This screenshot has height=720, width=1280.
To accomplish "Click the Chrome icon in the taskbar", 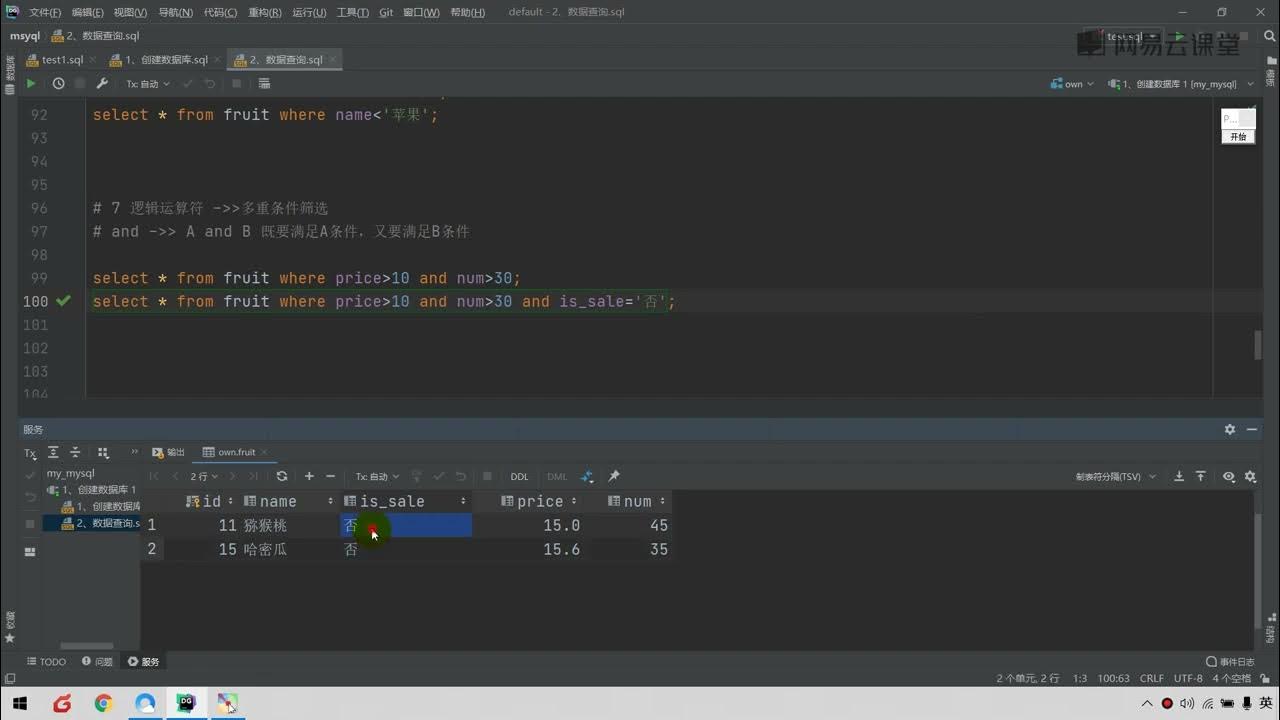I will pyautogui.click(x=103, y=704).
